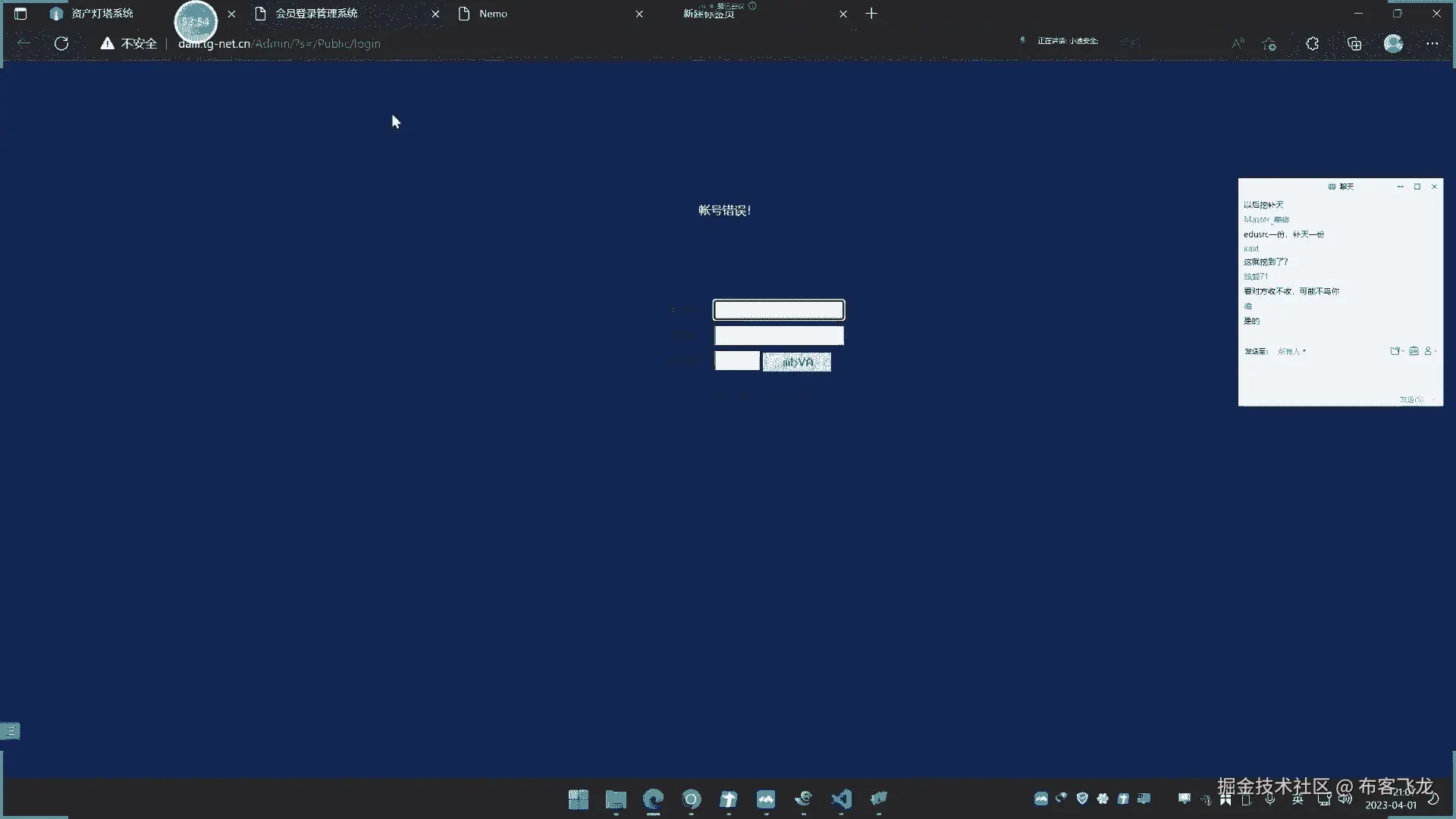Open a new browser tab
Viewport: 1456px width, 819px height.
click(871, 14)
